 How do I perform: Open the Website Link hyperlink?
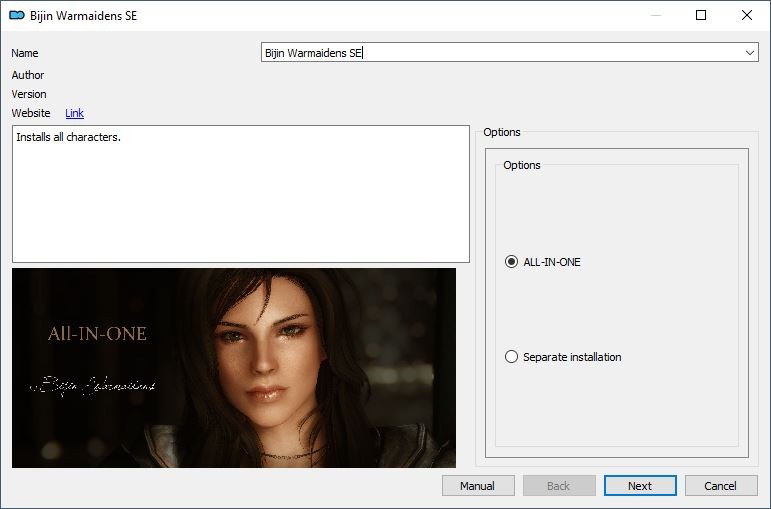[74, 113]
